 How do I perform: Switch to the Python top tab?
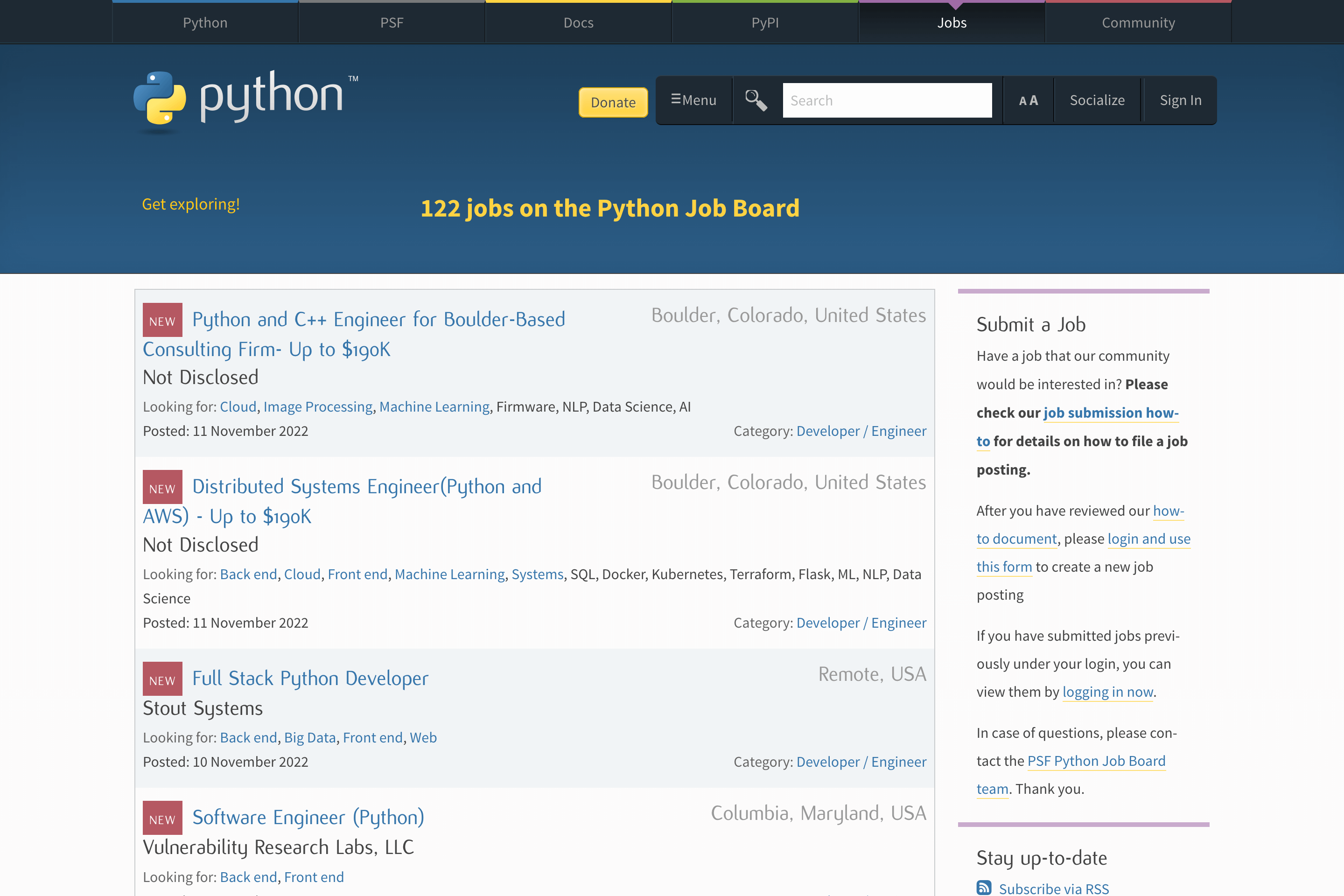point(205,22)
